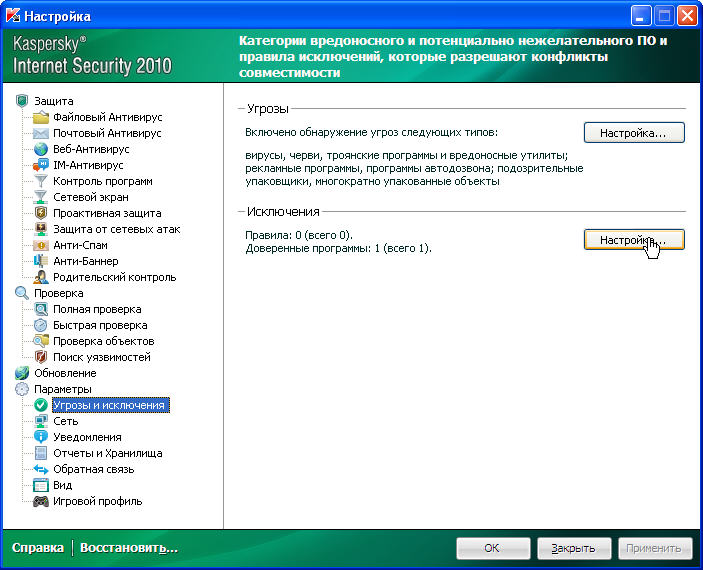703x570 pixels.
Task: Select Веб-Антивирус section
Action: [x=91, y=149]
